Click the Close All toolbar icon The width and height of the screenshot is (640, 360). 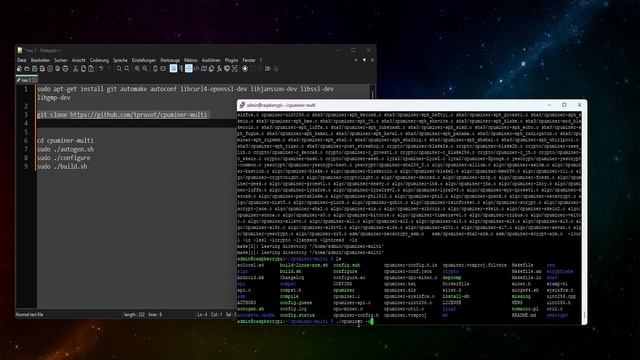point(57,69)
